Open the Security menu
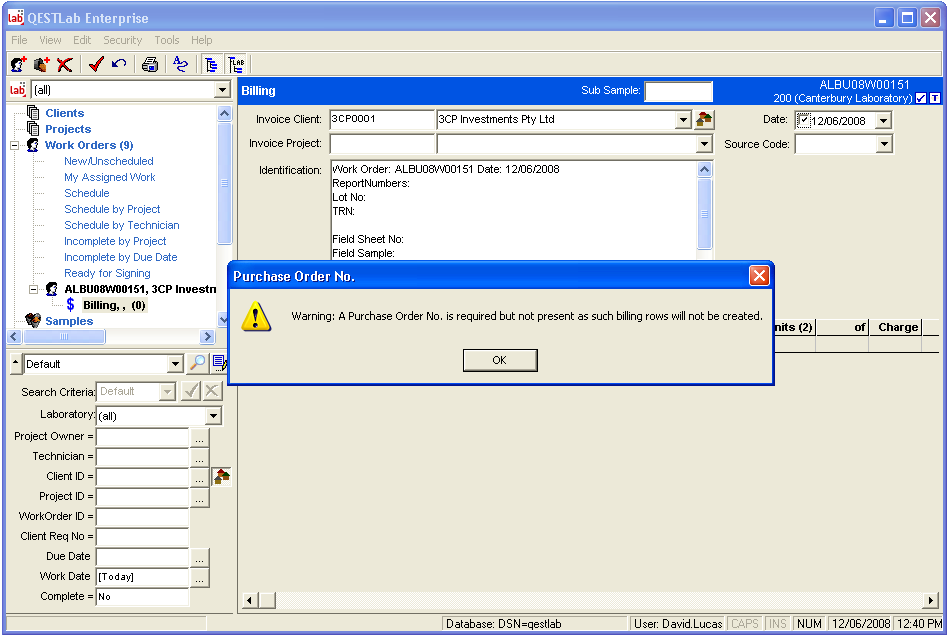 [x=122, y=40]
